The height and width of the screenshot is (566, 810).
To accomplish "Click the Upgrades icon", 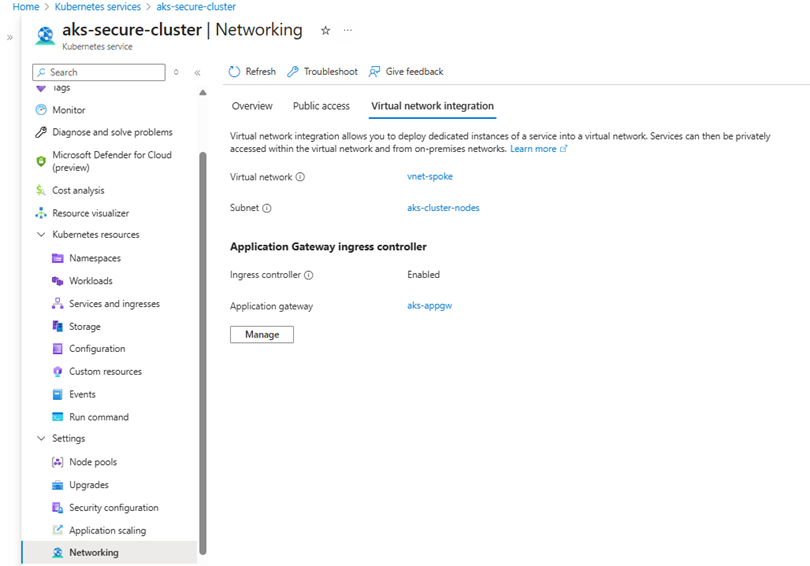I will point(57,484).
